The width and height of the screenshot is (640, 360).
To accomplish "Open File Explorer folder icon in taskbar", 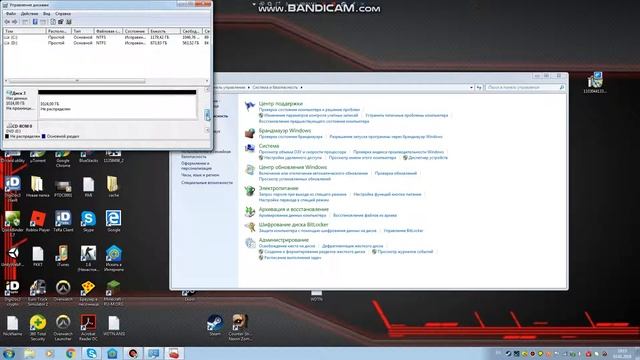I will [x=29, y=353].
